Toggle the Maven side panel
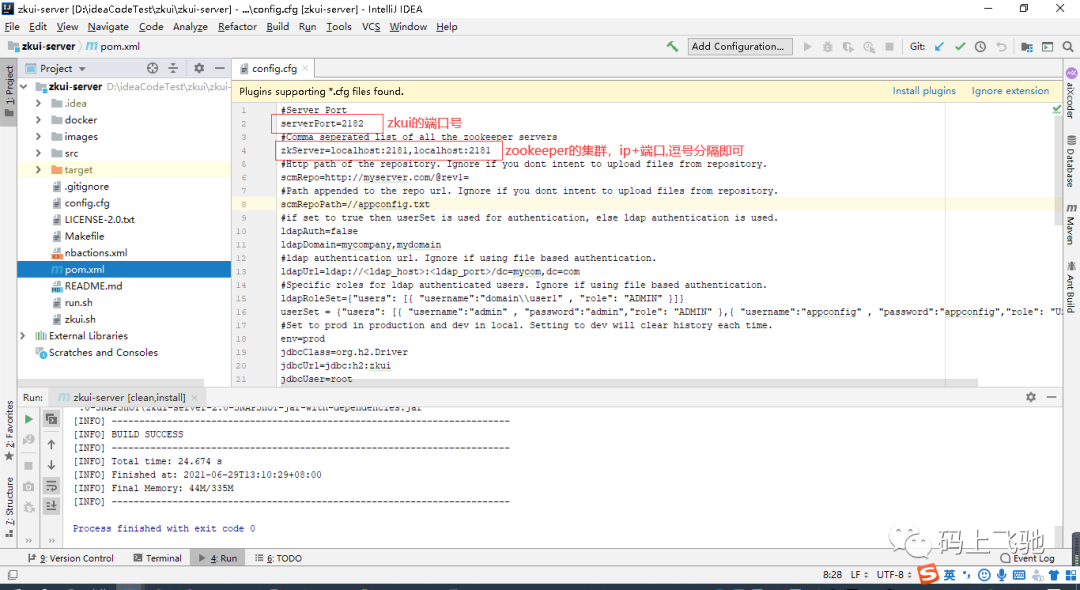 (x=1071, y=224)
